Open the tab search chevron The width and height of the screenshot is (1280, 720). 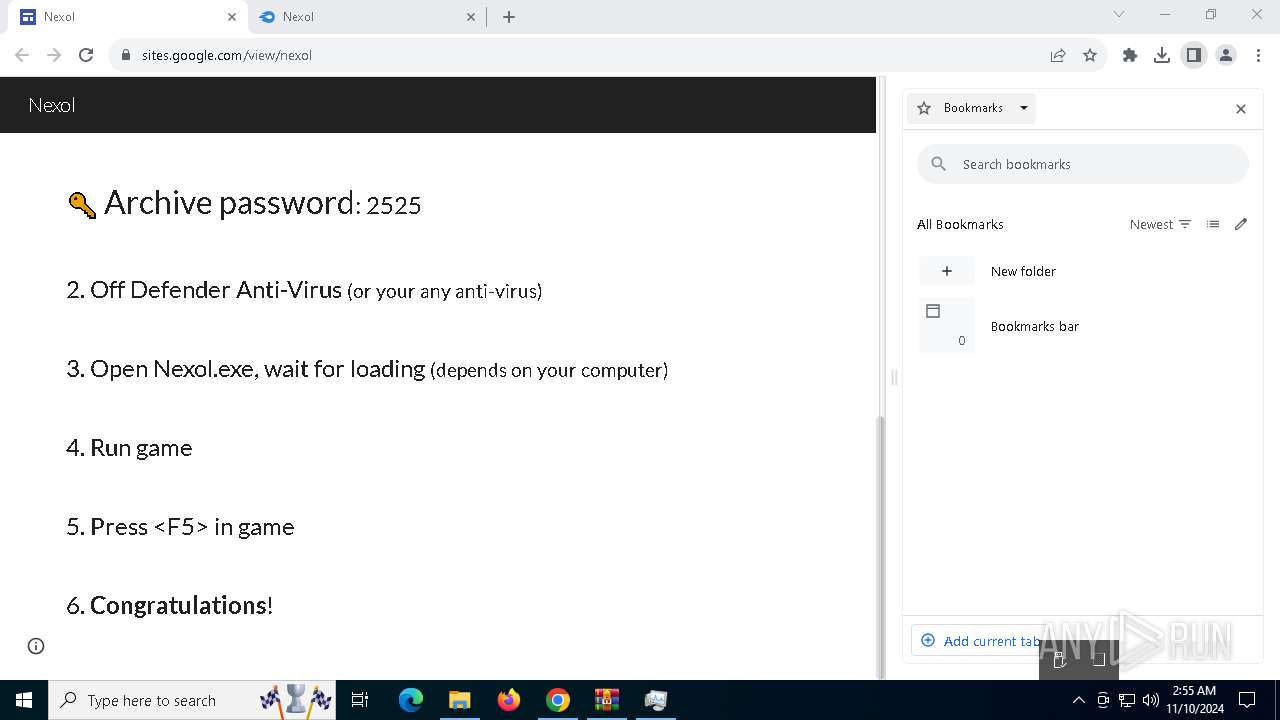(x=1119, y=15)
